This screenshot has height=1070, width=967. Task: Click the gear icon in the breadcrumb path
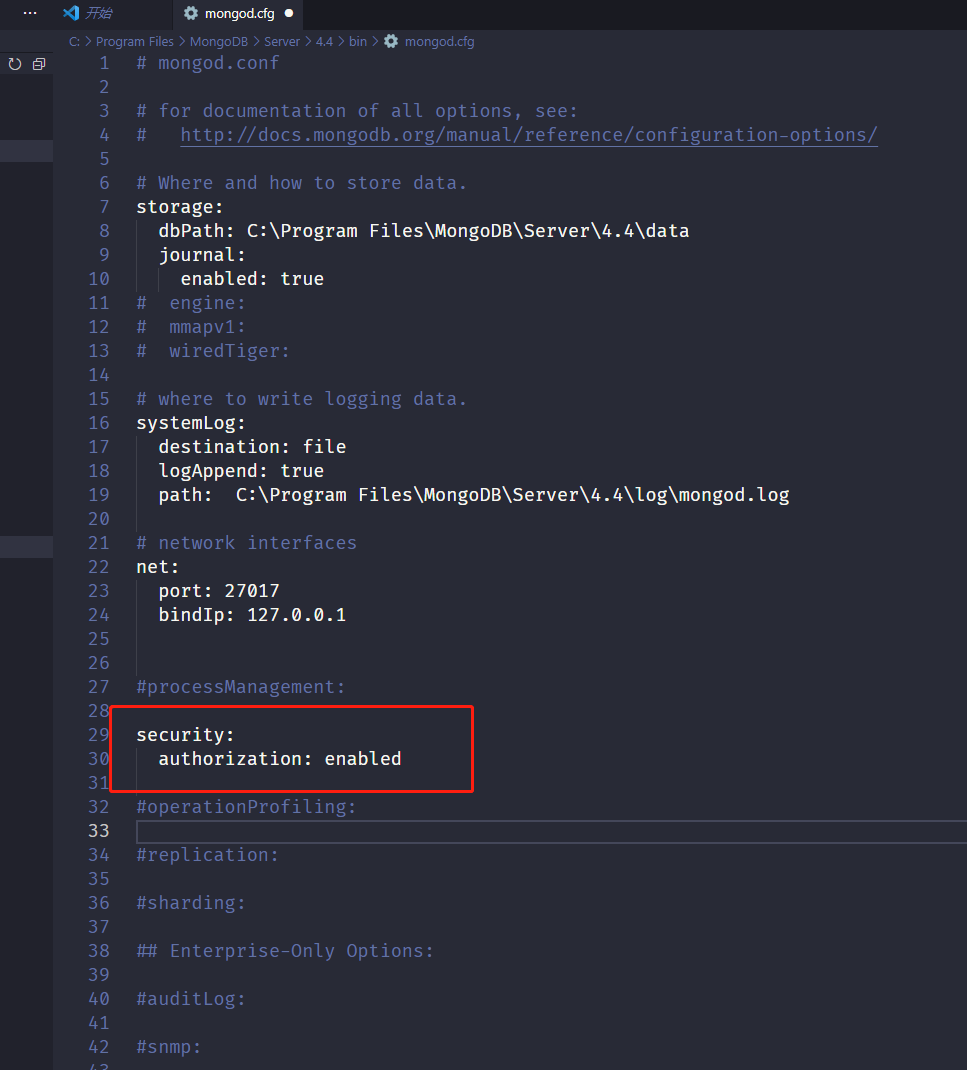coord(391,41)
